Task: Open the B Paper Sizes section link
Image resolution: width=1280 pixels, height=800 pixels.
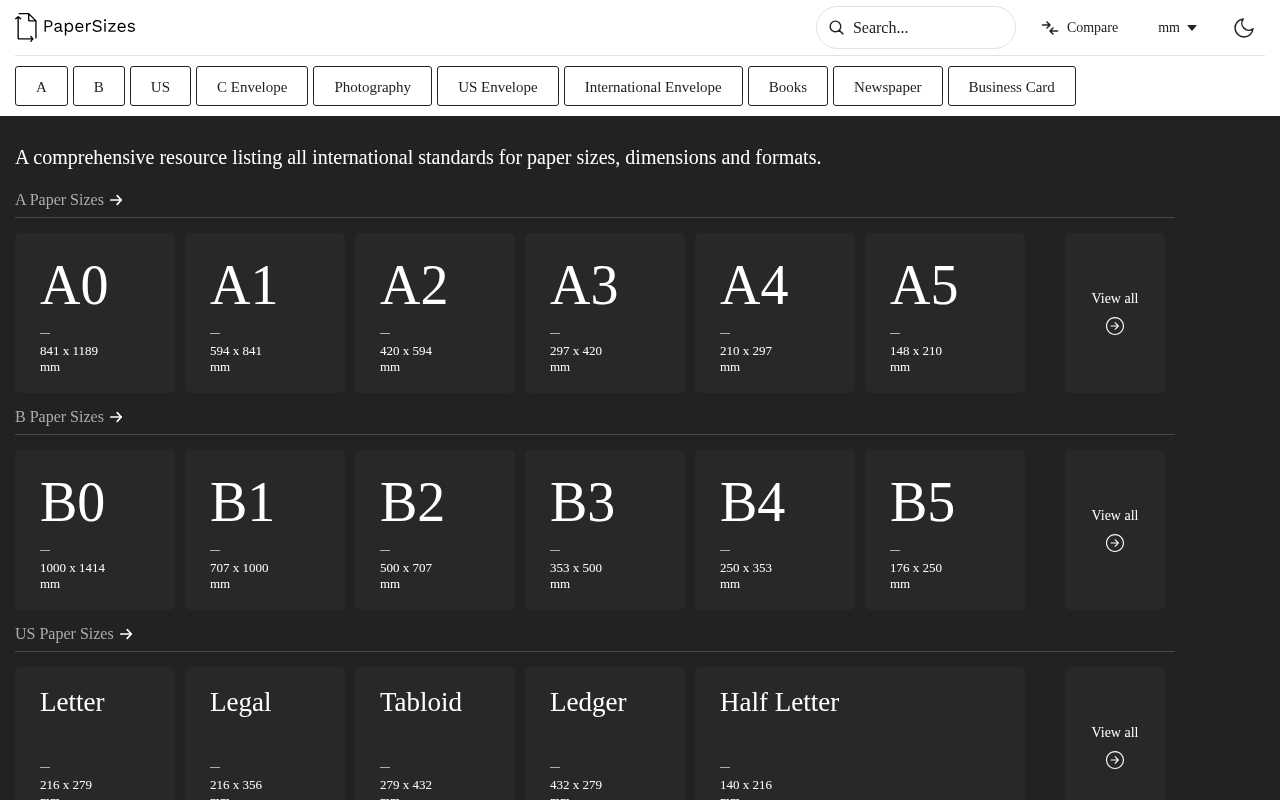Action: (x=59, y=417)
